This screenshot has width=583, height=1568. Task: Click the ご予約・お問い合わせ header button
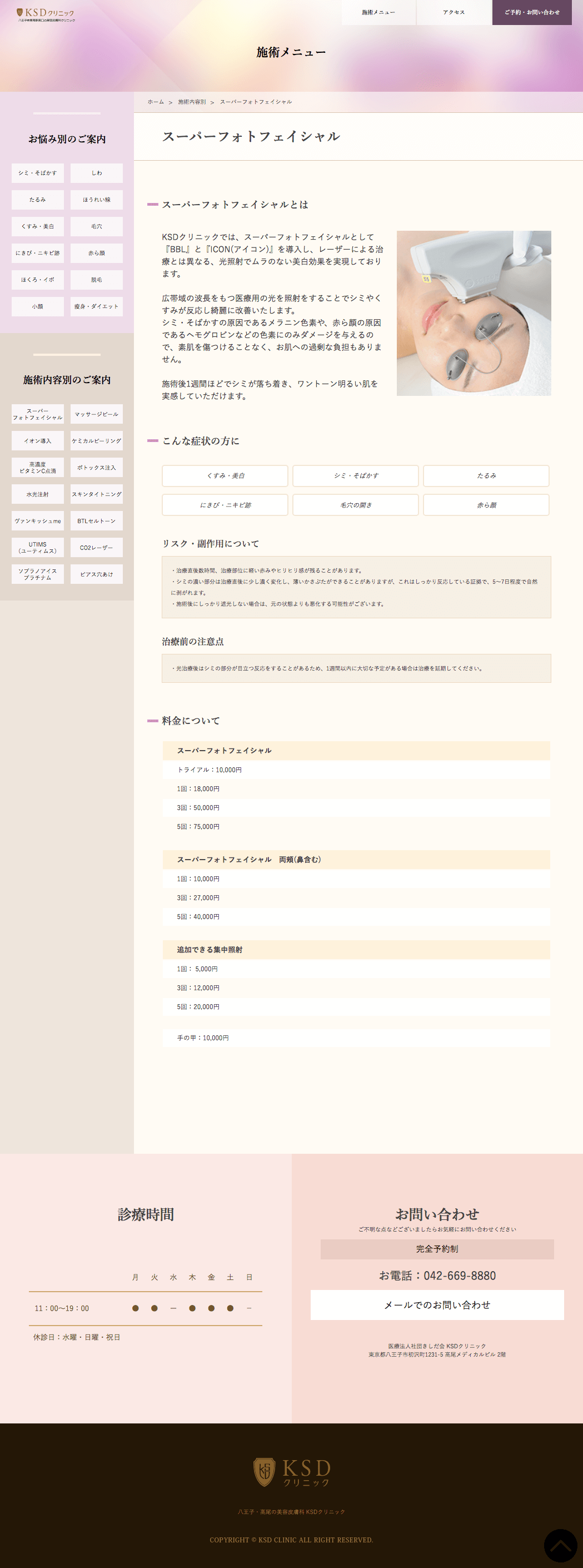click(531, 12)
